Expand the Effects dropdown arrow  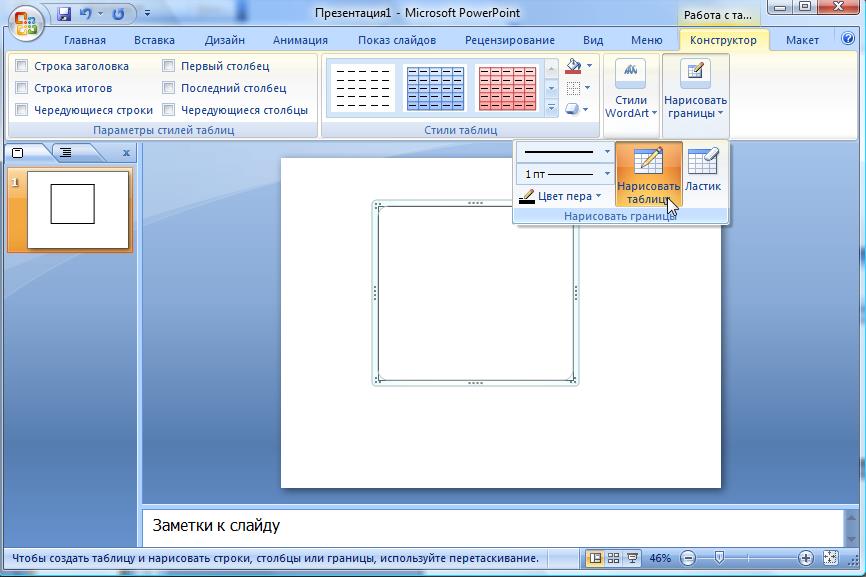coord(585,109)
